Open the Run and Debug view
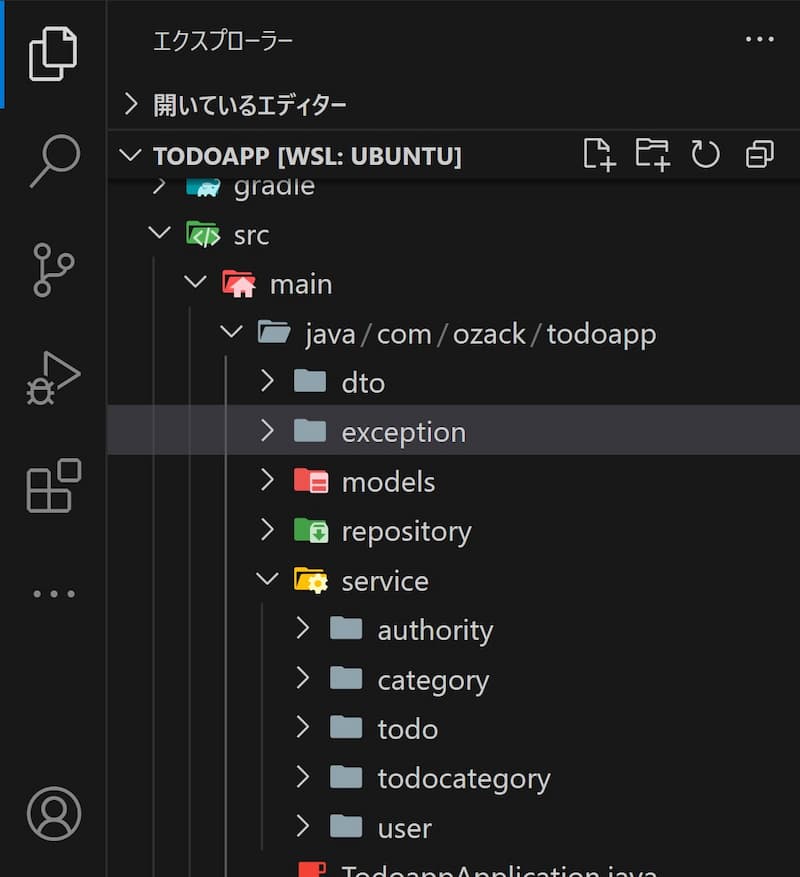 point(53,378)
